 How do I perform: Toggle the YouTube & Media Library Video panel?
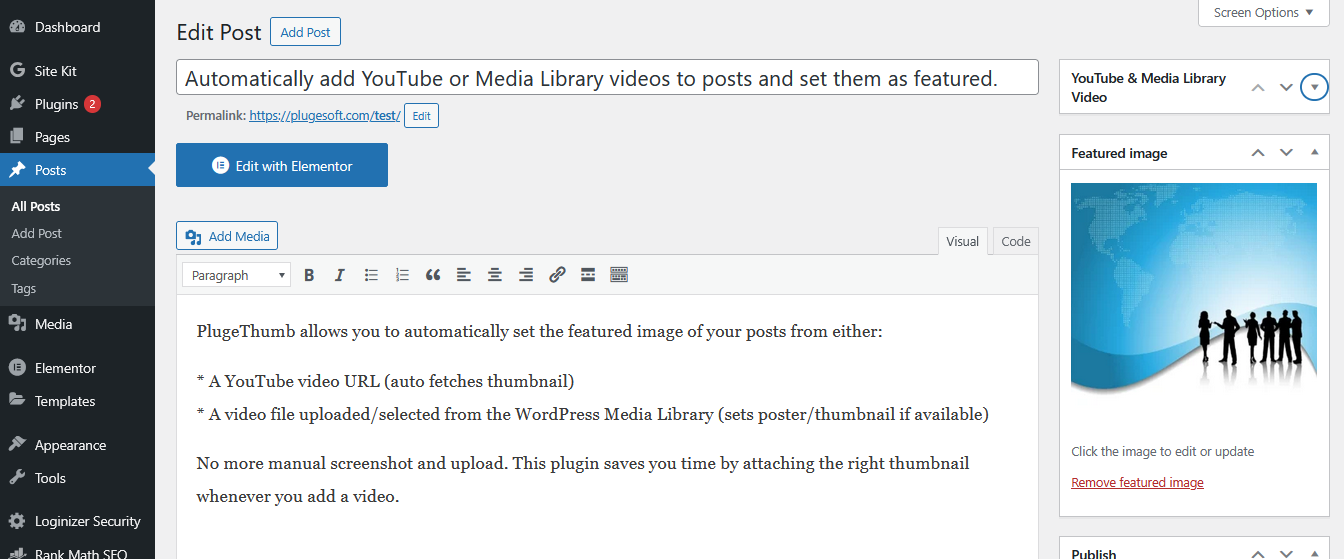point(1314,88)
